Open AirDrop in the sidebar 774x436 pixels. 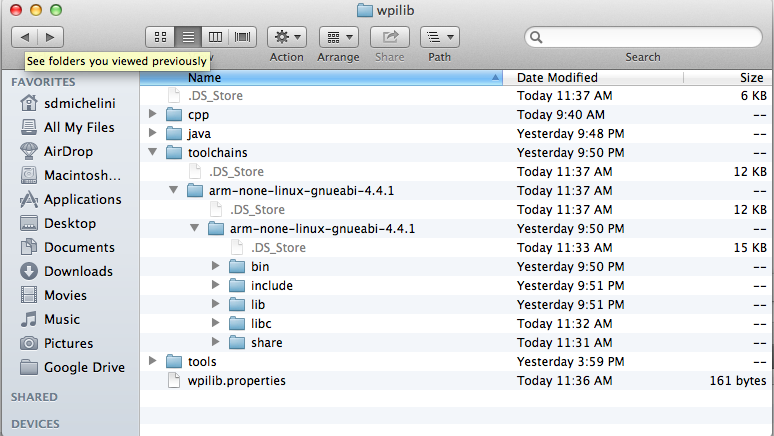point(68,151)
